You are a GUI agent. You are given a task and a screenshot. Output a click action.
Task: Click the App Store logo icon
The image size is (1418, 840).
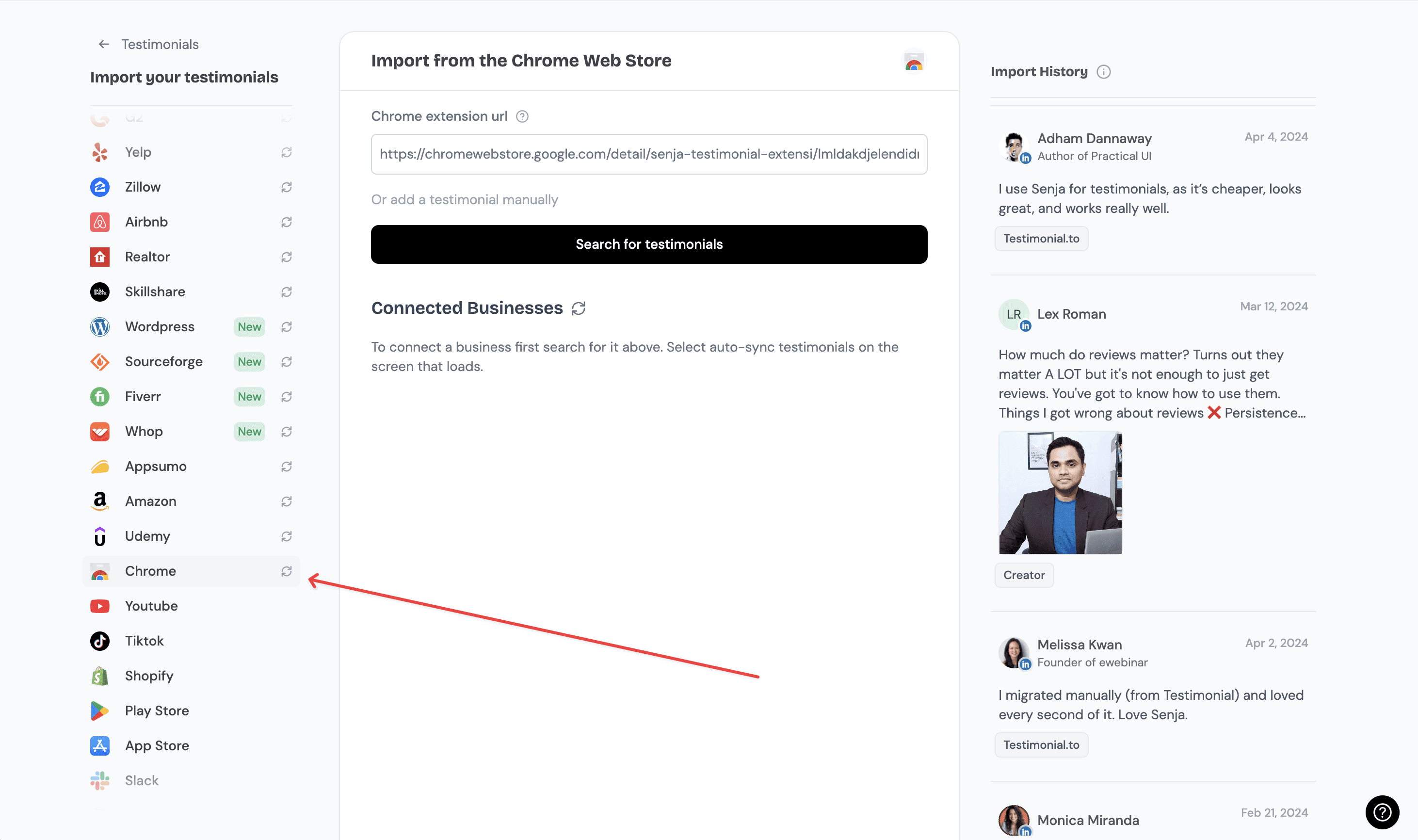tap(100, 745)
